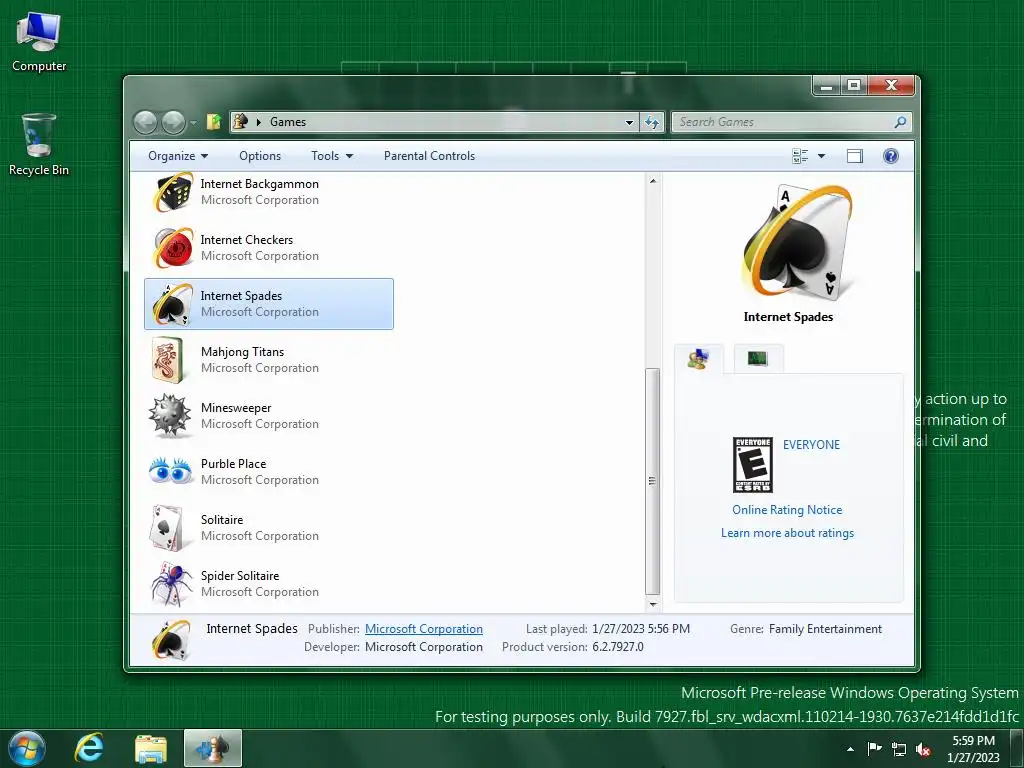Expand the address breadcrumb arrow before Games
The height and width of the screenshot is (768, 1024).
[x=259, y=122]
